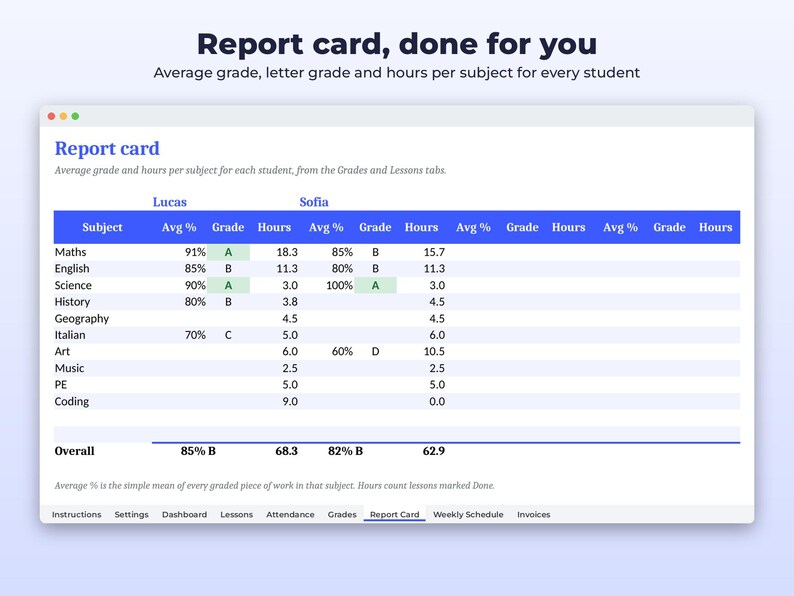
Task: Click Lucas's overall 85% B
Action: click(x=198, y=451)
